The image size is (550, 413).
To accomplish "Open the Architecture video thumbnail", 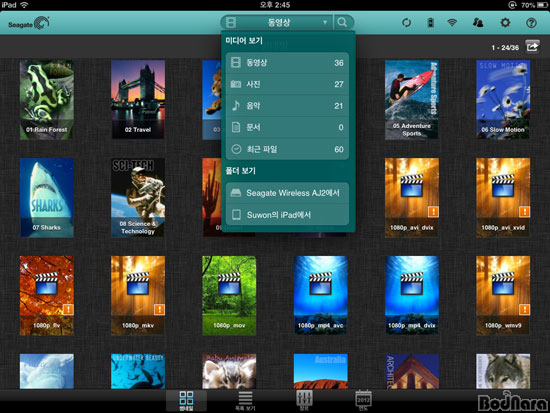I will [412, 371].
